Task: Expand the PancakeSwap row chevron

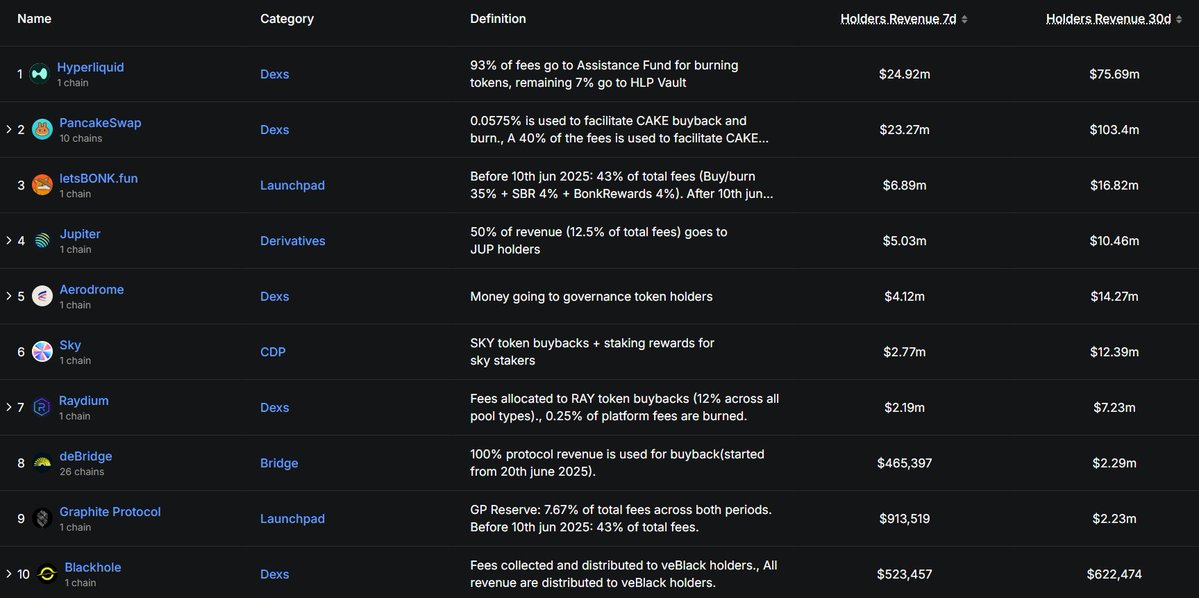Action: [8, 129]
